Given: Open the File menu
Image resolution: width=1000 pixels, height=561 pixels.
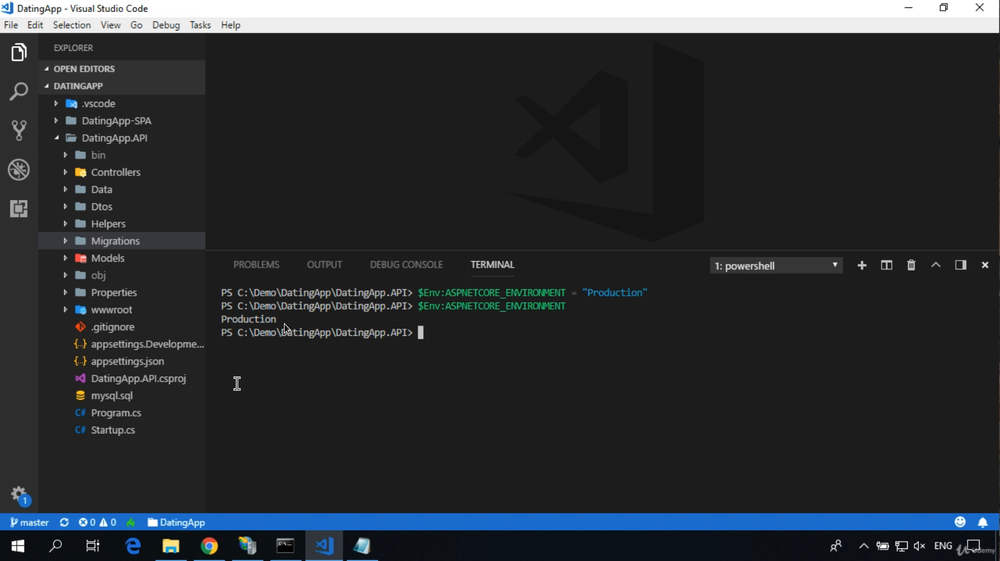Looking at the screenshot, I should click(11, 25).
